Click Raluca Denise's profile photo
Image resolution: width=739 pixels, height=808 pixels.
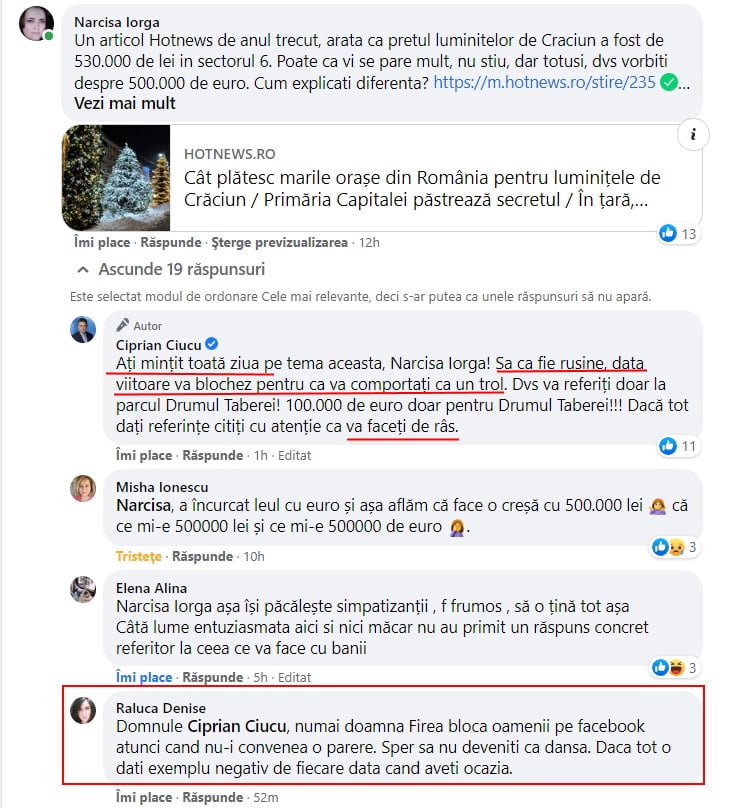tap(83, 711)
